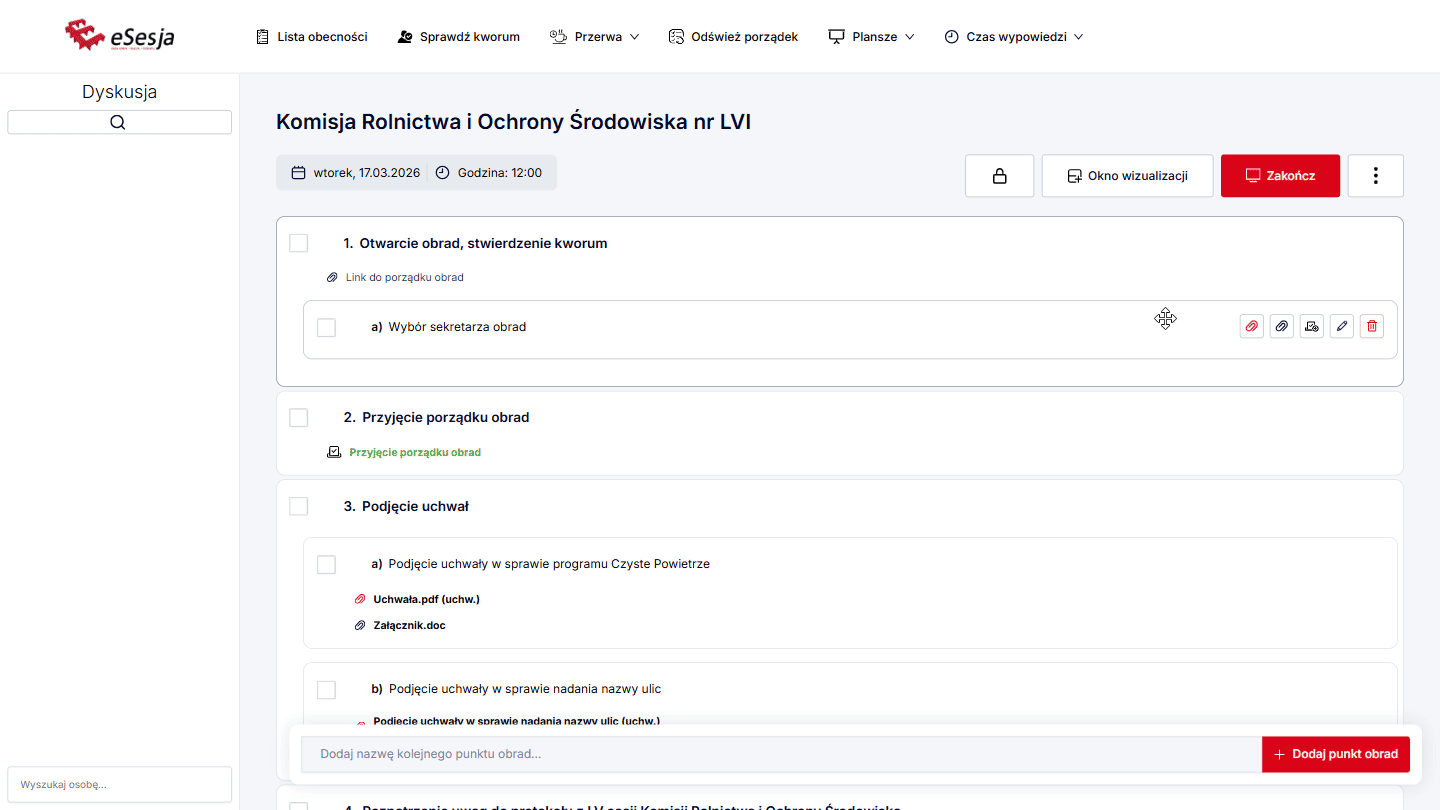Screen dimensions: 1440x810
Task: Click the add voting icon in sub-item row
Action: (x=1311, y=326)
